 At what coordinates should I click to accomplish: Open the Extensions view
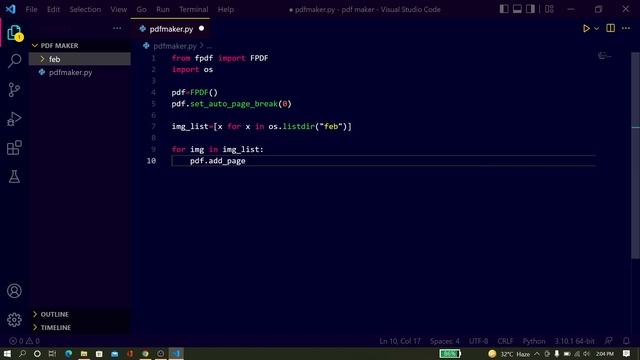pyautogui.click(x=14, y=148)
